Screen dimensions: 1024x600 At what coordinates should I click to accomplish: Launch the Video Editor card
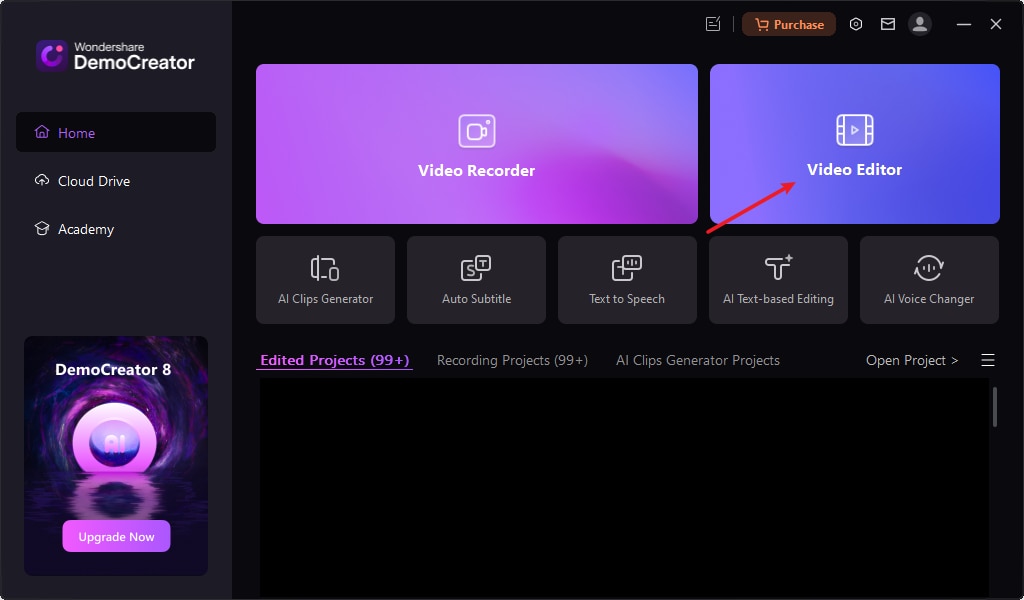click(854, 144)
